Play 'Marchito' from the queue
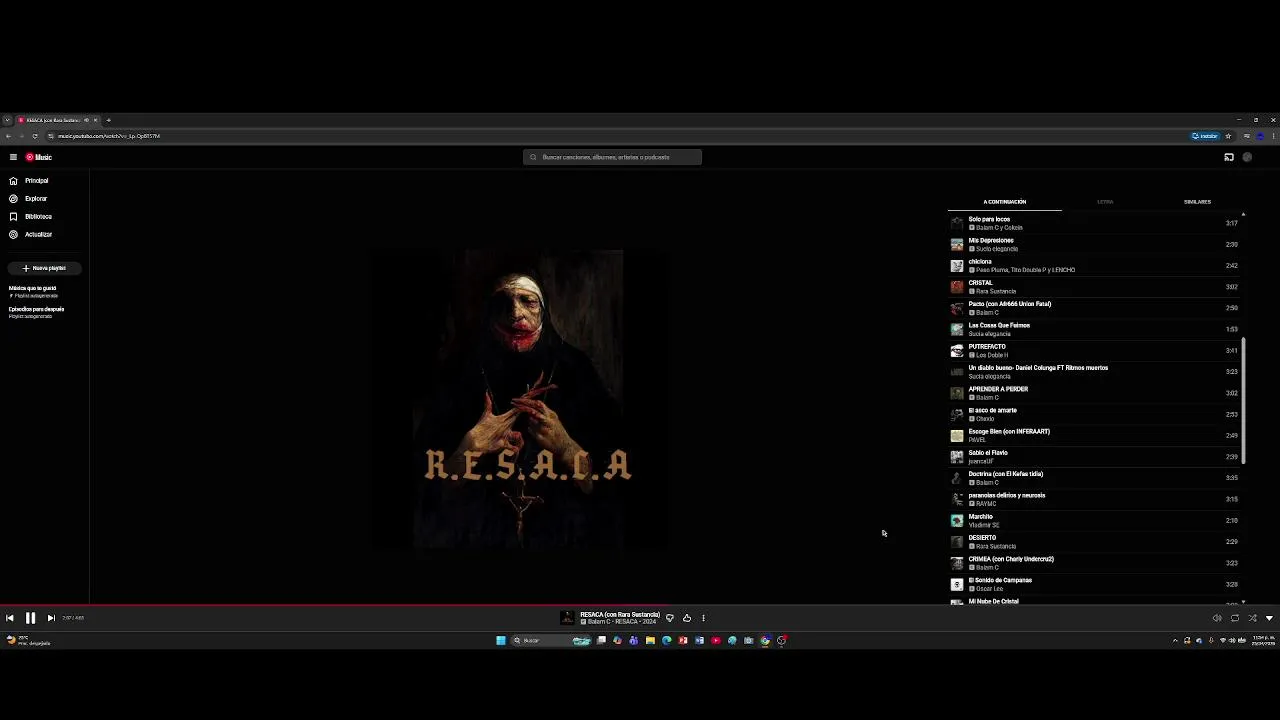 [1096, 521]
